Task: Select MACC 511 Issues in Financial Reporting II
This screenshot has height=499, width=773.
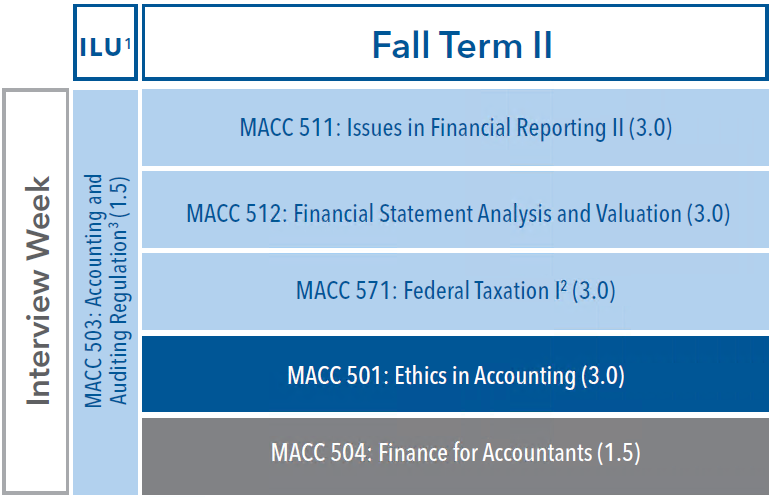Action: point(455,128)
